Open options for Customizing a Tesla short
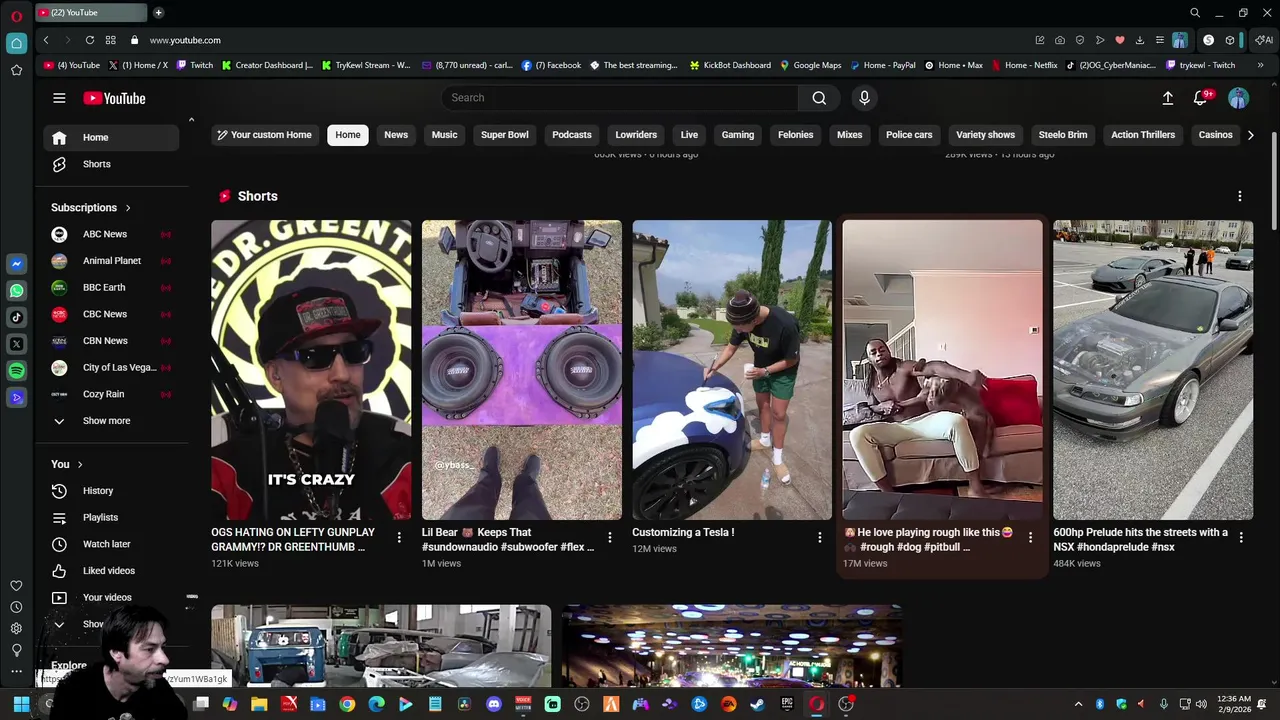The width and height of the screenshot is (1280, 720). 820,538
